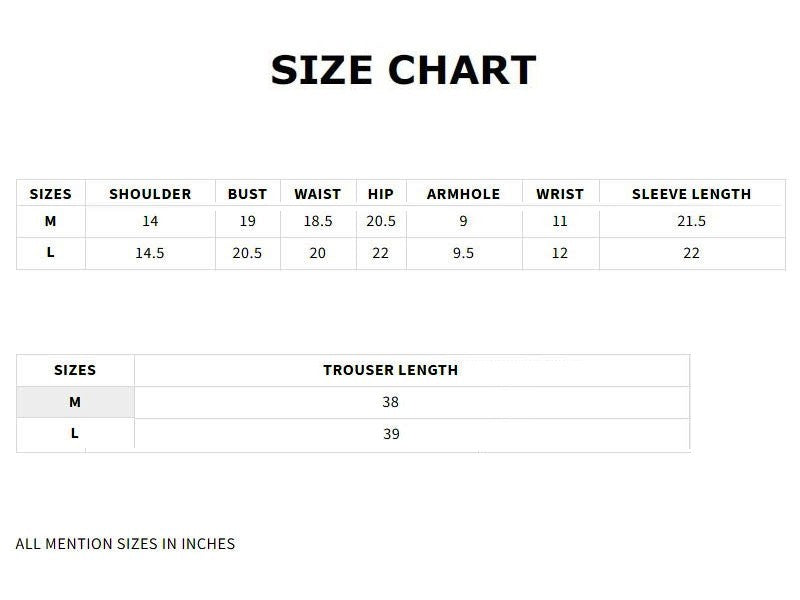Click the highlighted M cell in trouser table
The width and height of the screenshot is (800, 600).
75,402
